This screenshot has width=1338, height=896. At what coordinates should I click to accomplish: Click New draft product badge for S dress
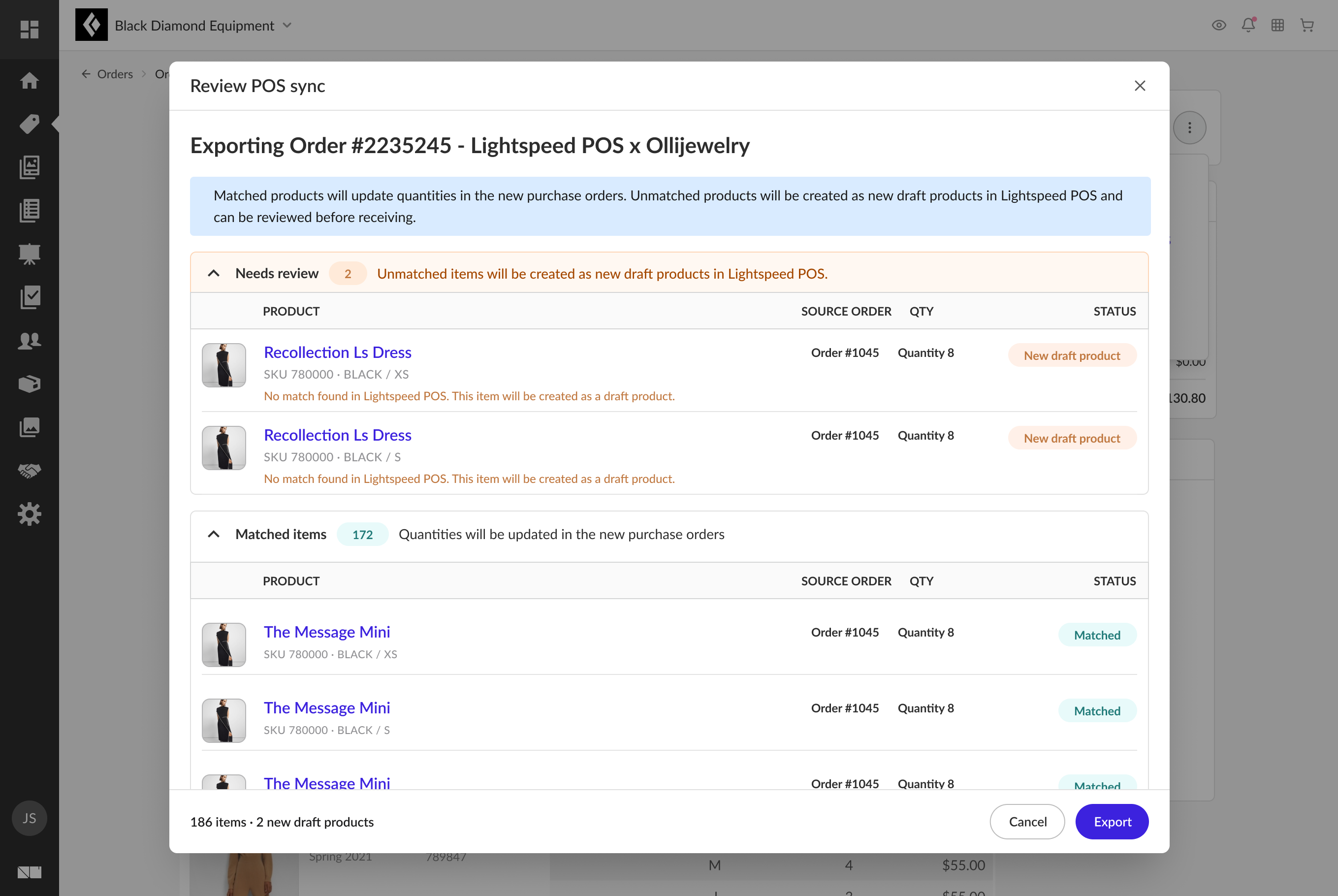pyautogui.click(x=1072, y=438)
